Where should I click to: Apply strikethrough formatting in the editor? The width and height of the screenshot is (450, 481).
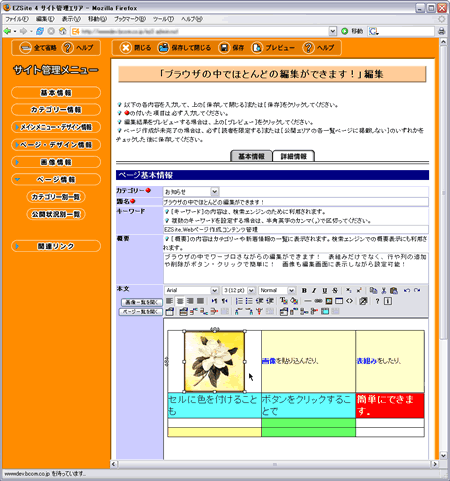pos(335,290)
